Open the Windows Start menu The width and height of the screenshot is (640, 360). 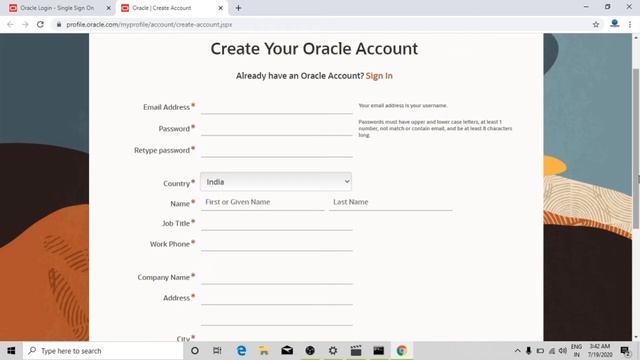click(11, 351)
